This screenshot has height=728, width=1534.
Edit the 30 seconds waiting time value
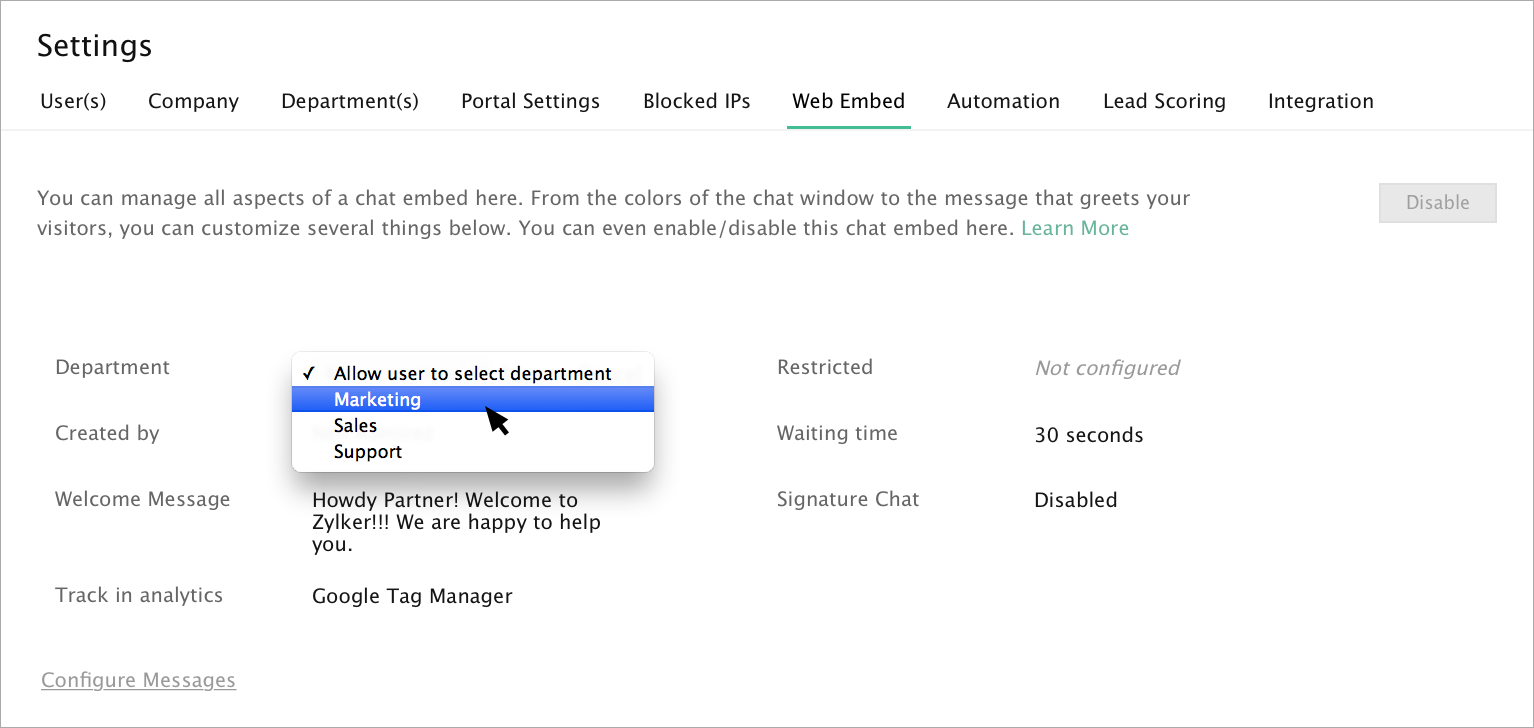tap(1088, 435)
